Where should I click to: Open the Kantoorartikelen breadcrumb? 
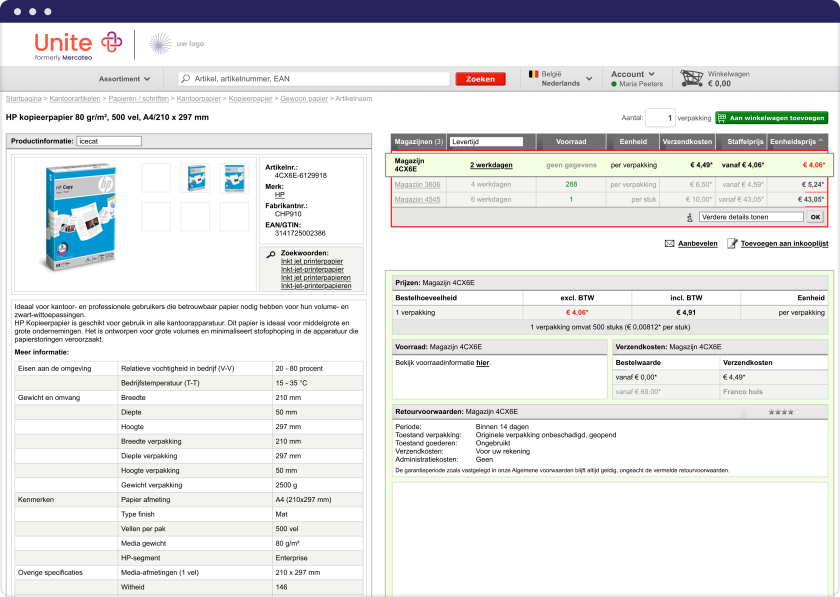click(x=75, y=99)
